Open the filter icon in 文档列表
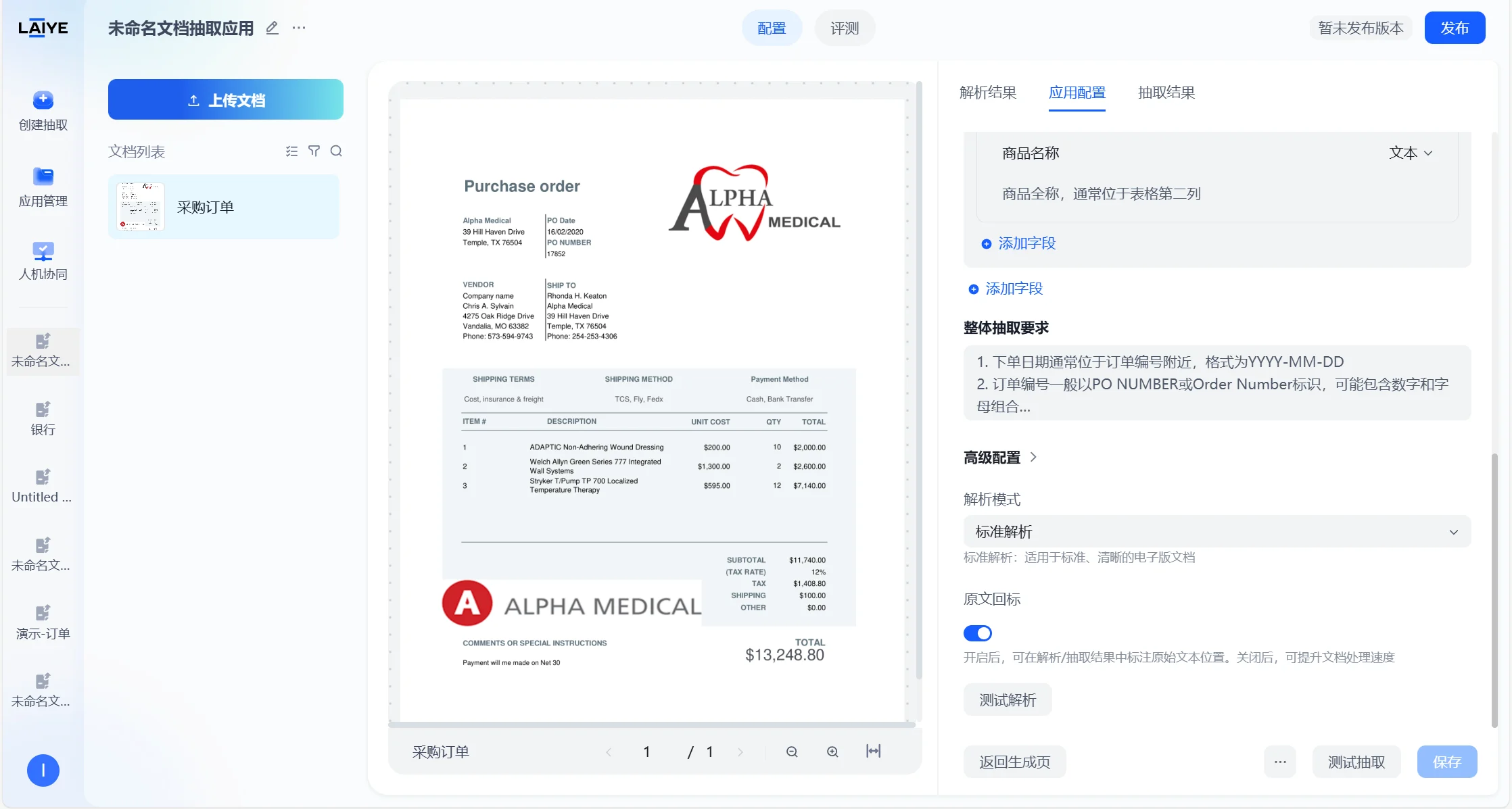Screen dimensions: 1512x809 pos(314,151)
